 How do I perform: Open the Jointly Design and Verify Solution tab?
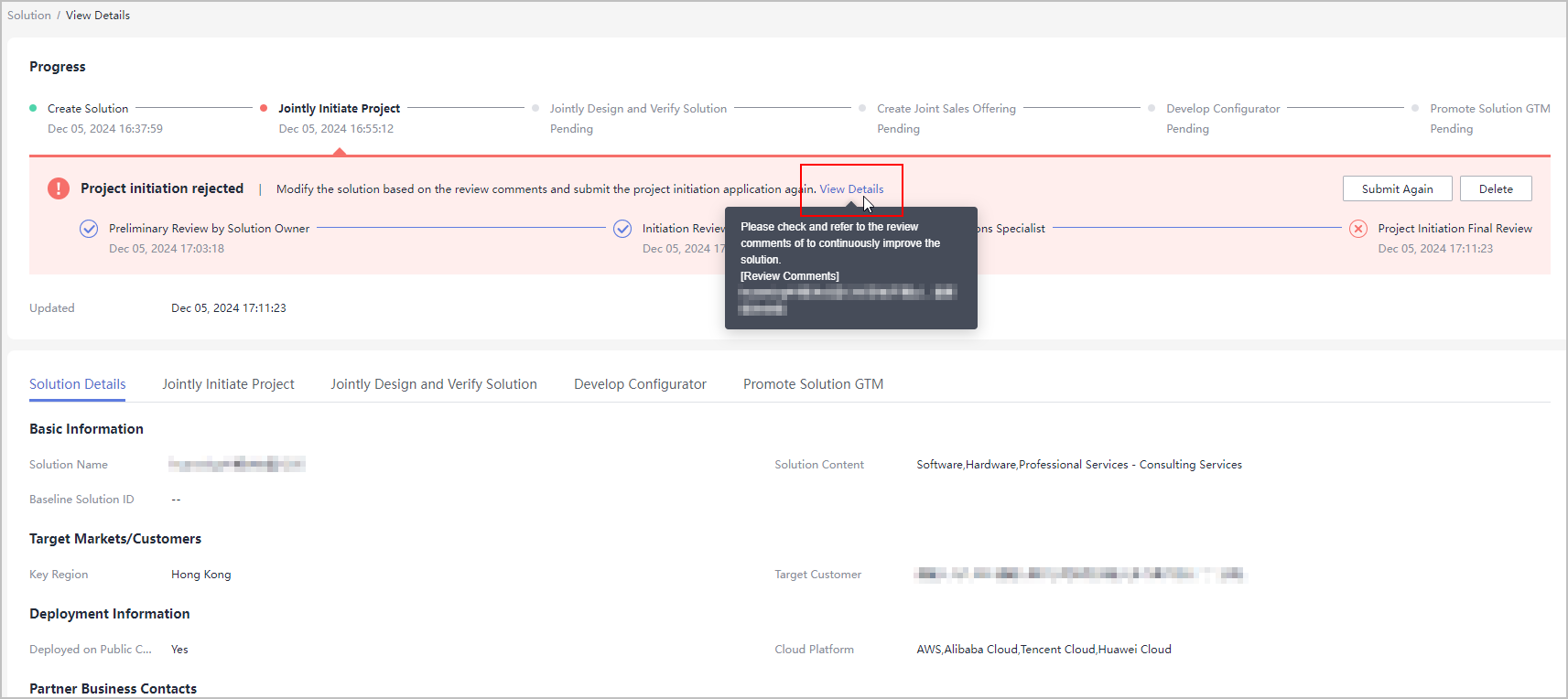[x=434, y=384]
